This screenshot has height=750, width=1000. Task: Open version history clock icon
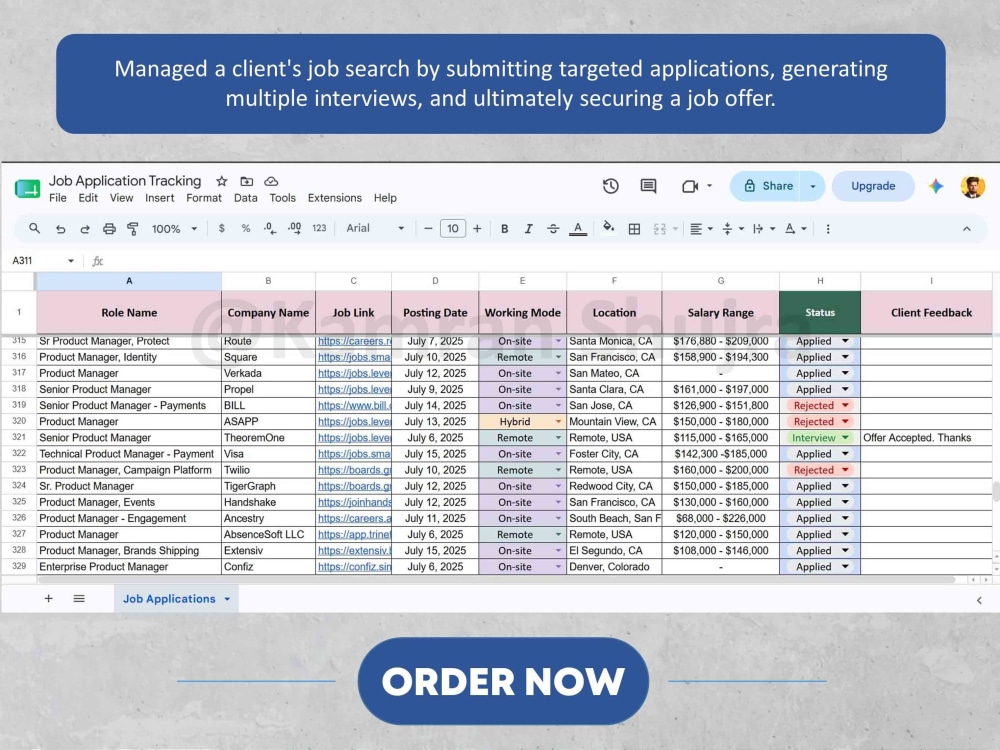(610, 186)
